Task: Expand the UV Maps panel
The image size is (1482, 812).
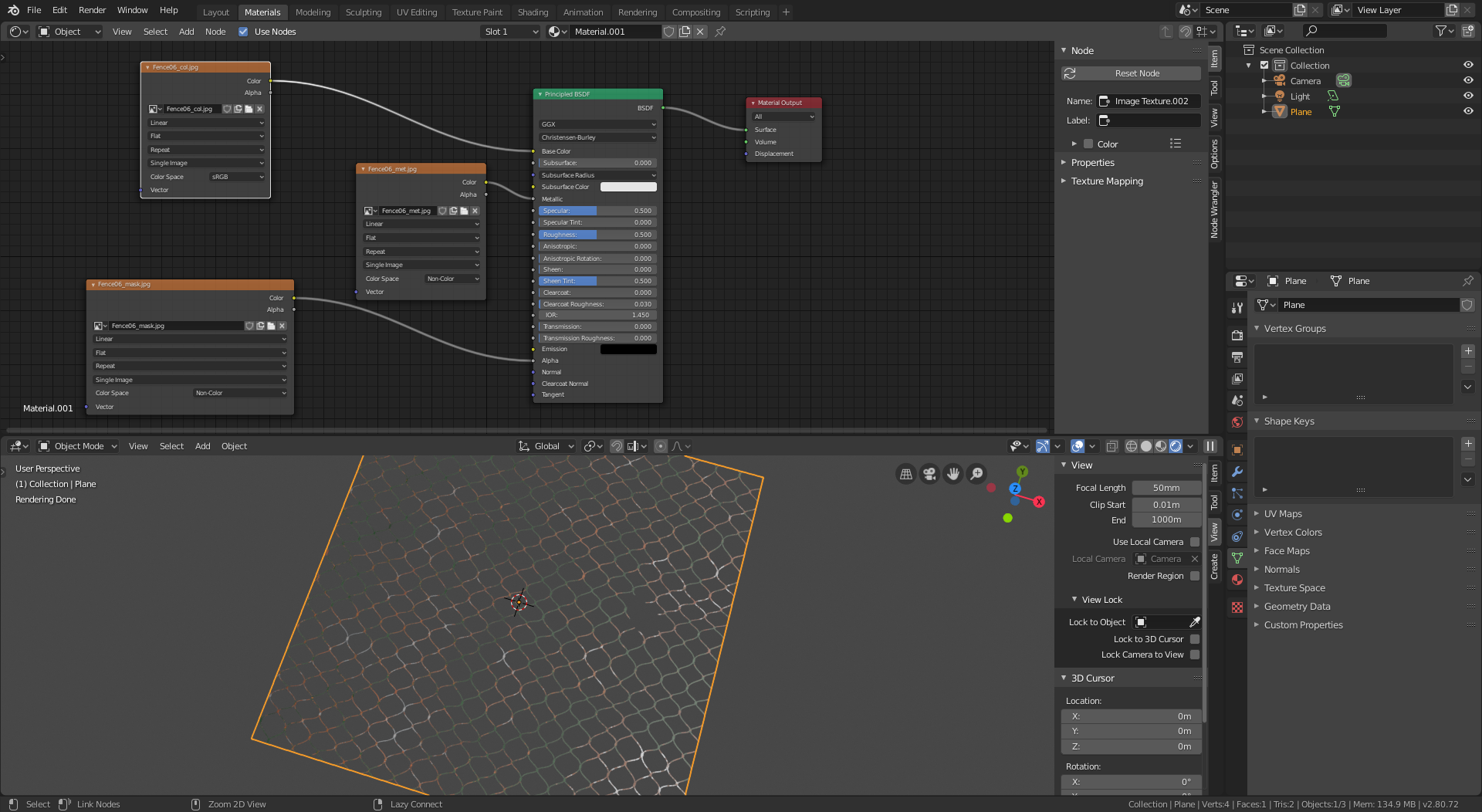Action: click(x=1282, y=514)
